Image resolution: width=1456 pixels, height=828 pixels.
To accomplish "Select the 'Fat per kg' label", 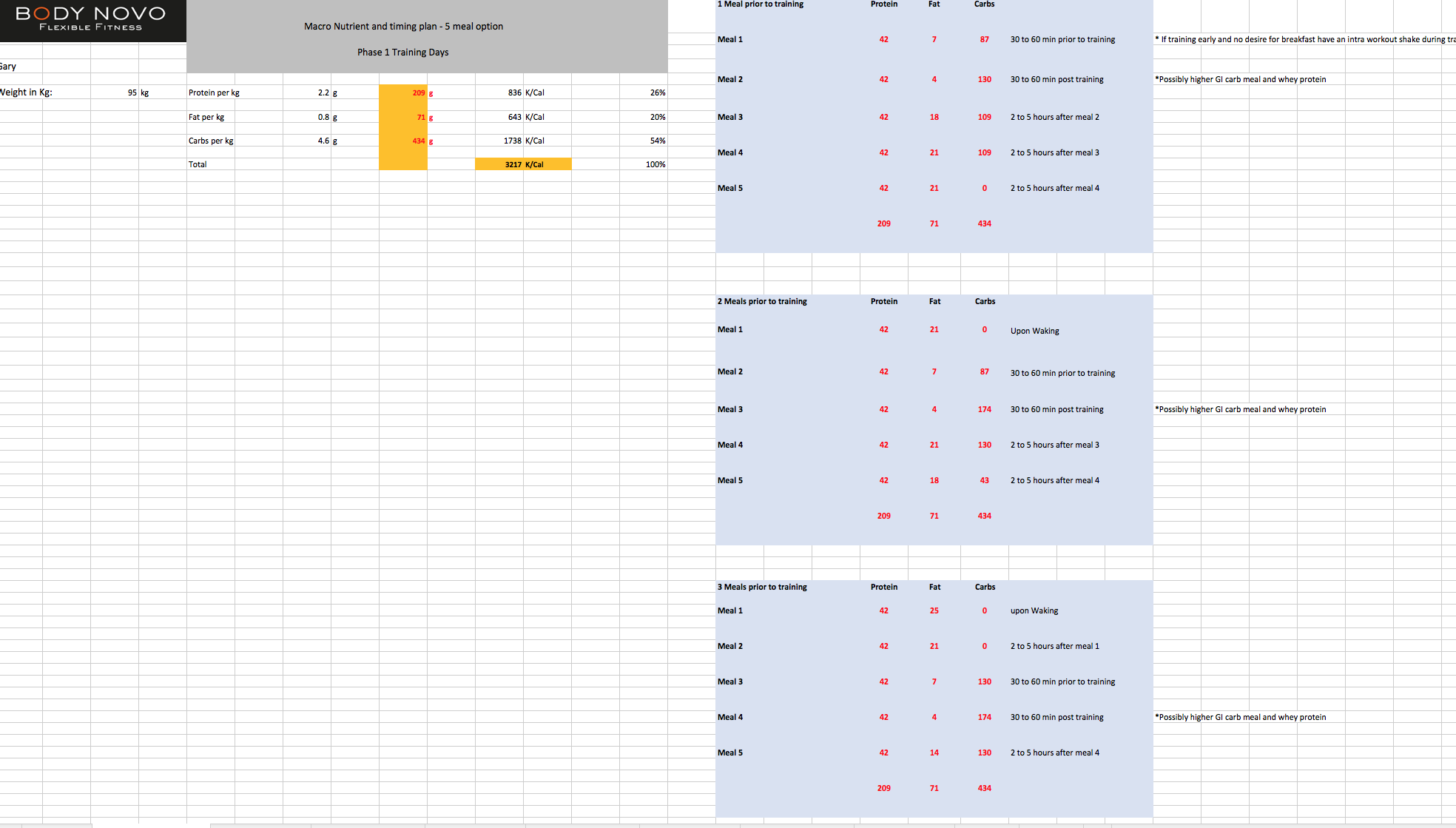I will click(x=206, y=117).
